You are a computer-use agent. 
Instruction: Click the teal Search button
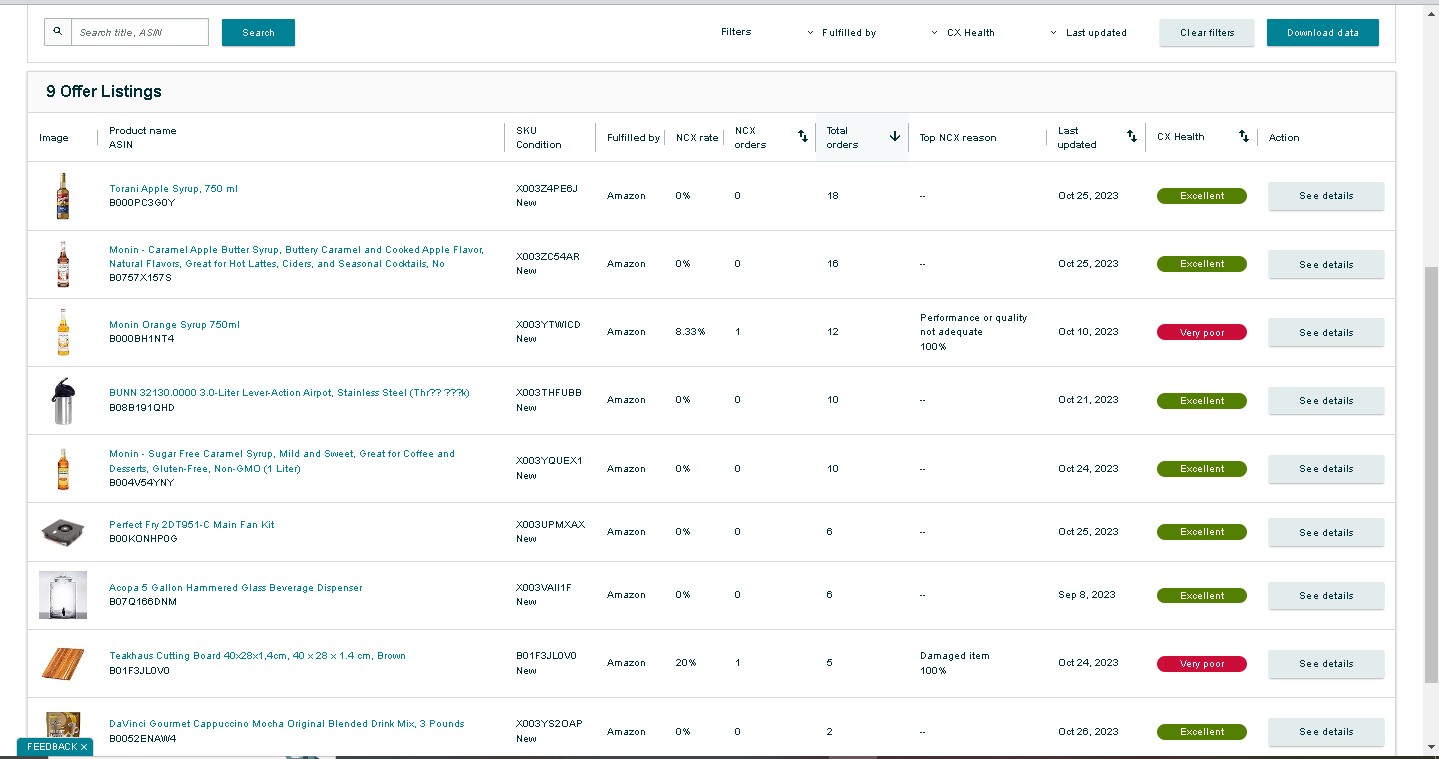258,32
